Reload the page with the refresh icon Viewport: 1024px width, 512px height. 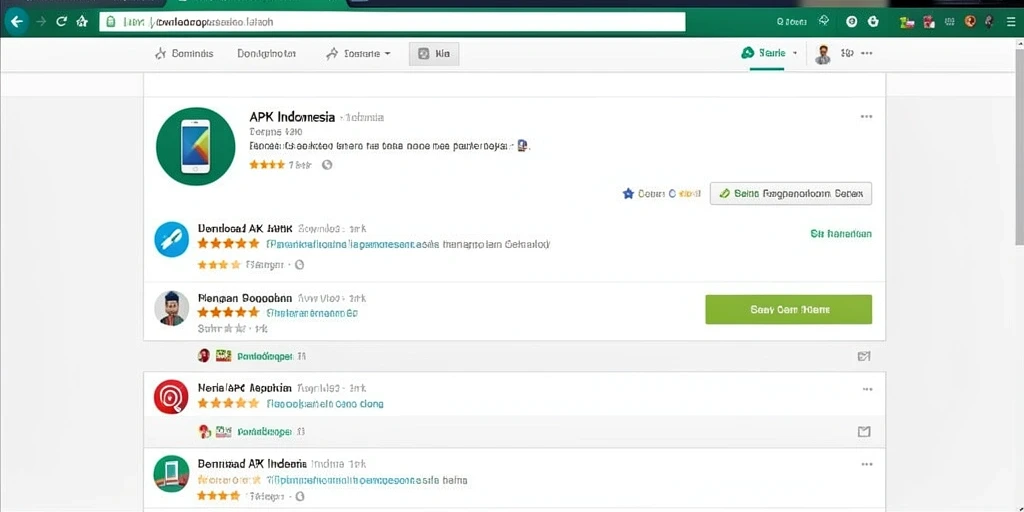[61, 22]
